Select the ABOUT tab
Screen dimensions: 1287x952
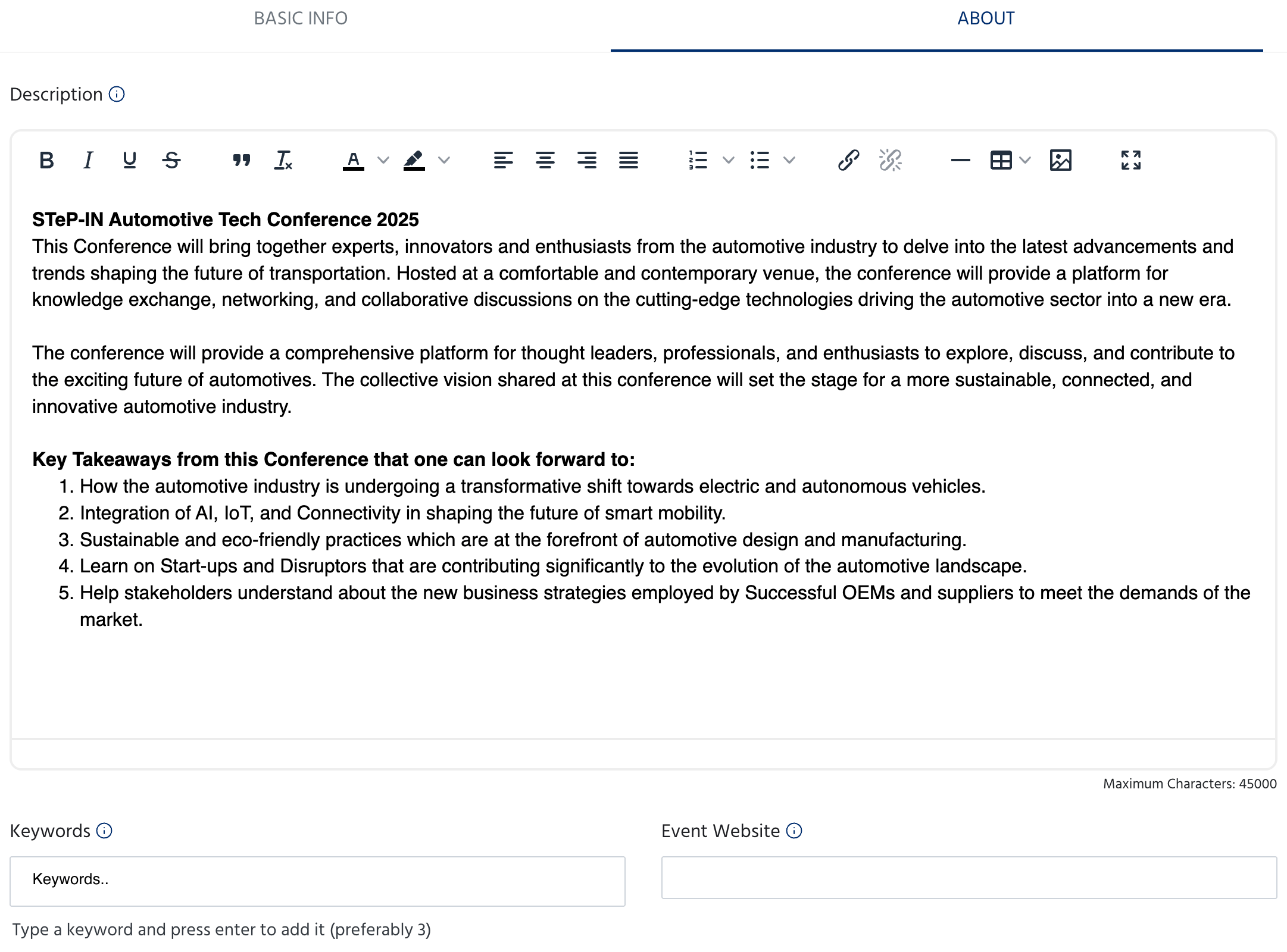click(x=986, y=18)
